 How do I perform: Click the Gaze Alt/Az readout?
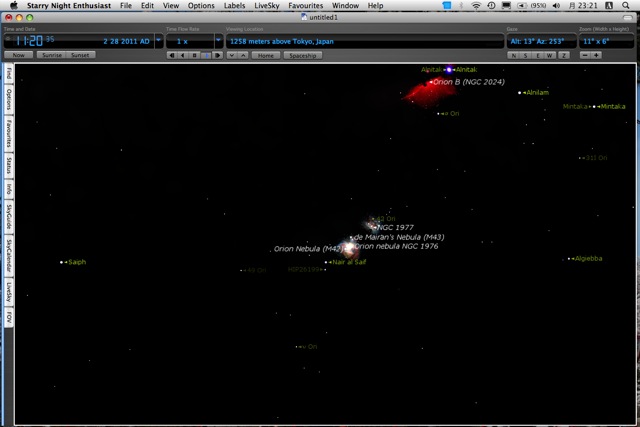(x=541, y=41)
